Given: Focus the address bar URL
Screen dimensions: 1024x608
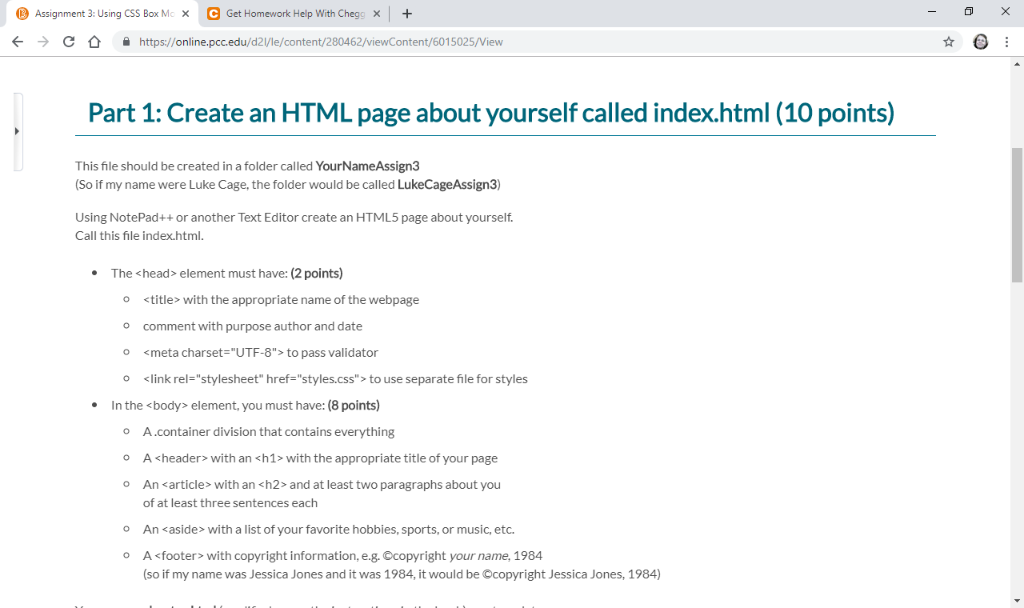Looking at the screenshot, I should (x=321, y=42).
